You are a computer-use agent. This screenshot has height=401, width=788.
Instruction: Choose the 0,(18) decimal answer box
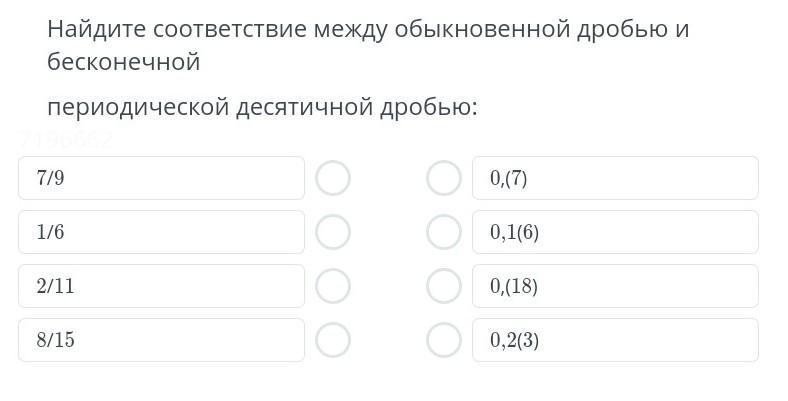coord(615,287)
